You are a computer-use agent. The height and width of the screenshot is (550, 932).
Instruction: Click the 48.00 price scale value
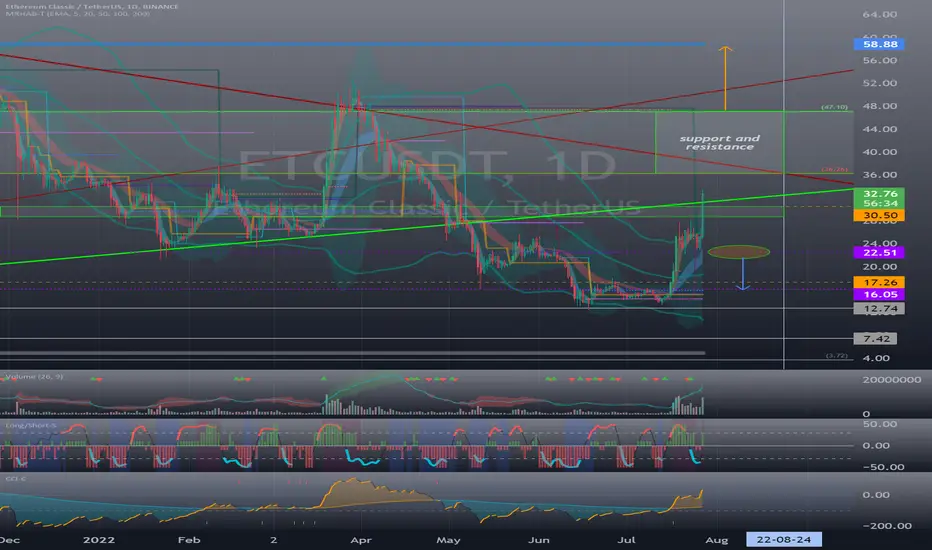pos(880,106)
